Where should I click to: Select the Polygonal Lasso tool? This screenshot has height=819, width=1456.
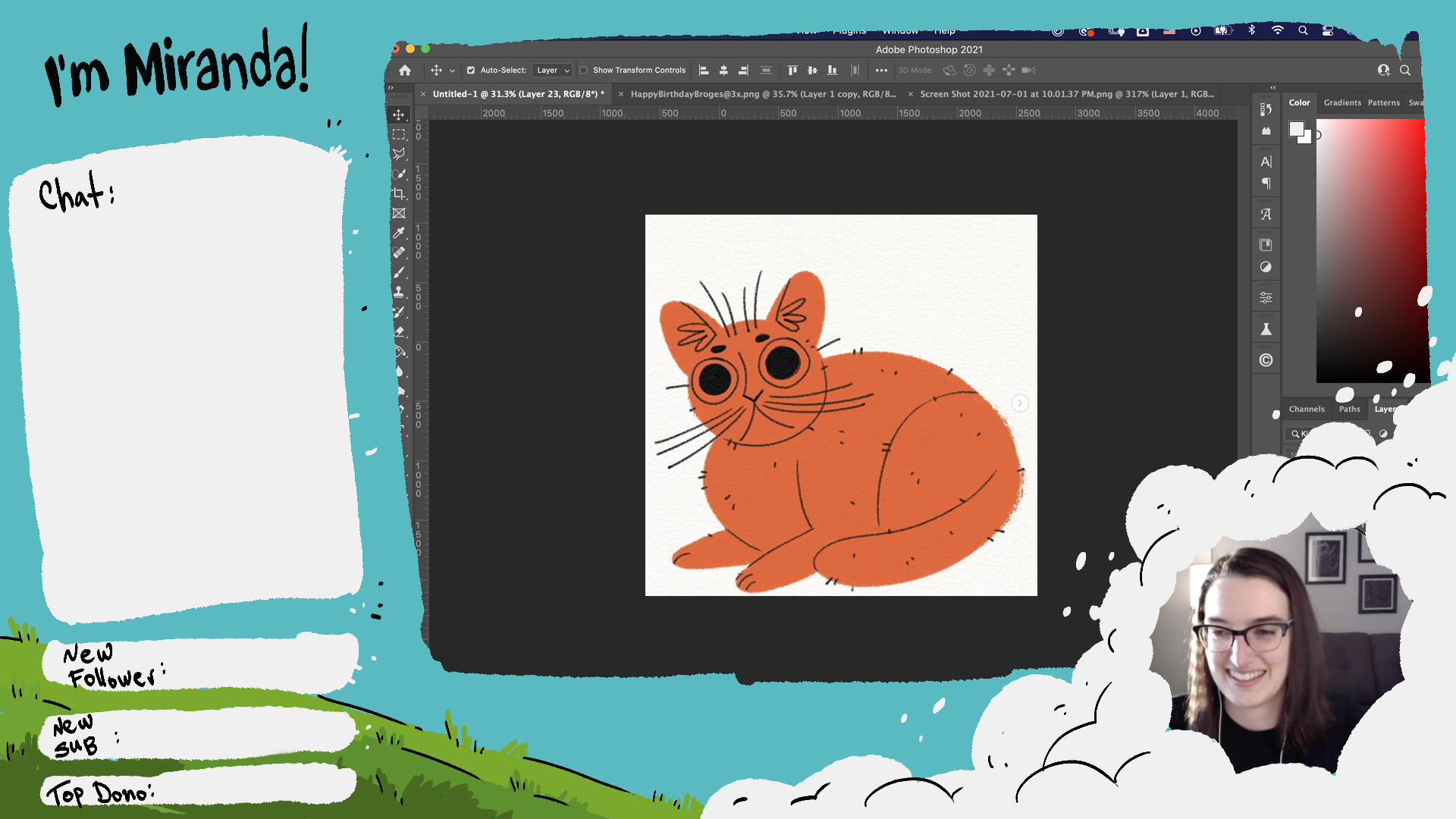click(398, 154)
